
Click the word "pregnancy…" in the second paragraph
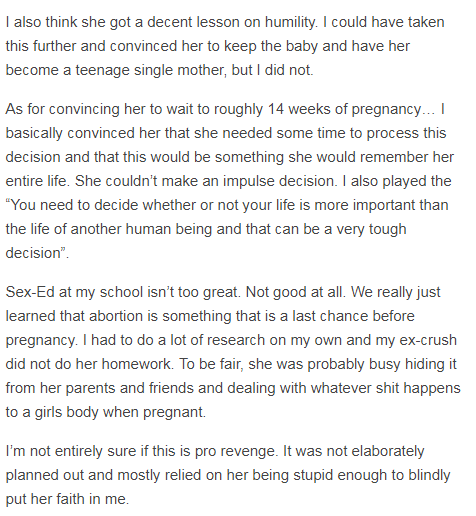pos(393,110)
